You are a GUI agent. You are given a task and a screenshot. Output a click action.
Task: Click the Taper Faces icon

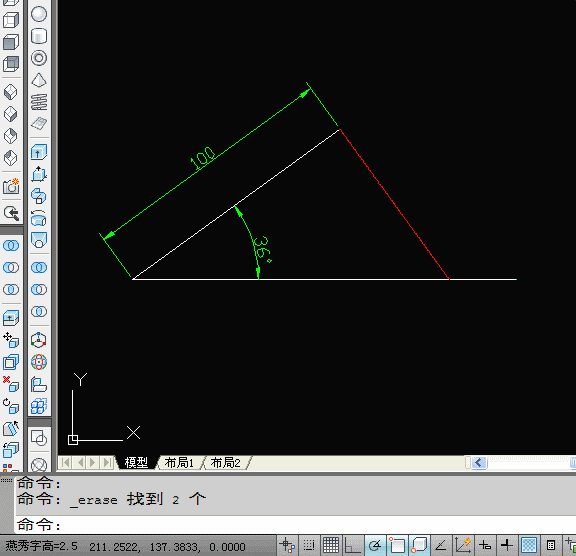[x=11, y=429]
